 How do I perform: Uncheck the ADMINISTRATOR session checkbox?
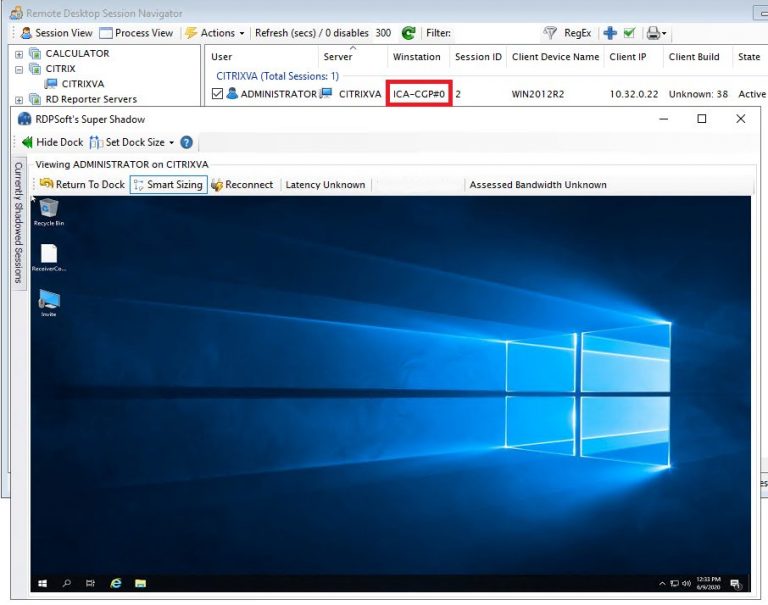(x=217, y=94)
